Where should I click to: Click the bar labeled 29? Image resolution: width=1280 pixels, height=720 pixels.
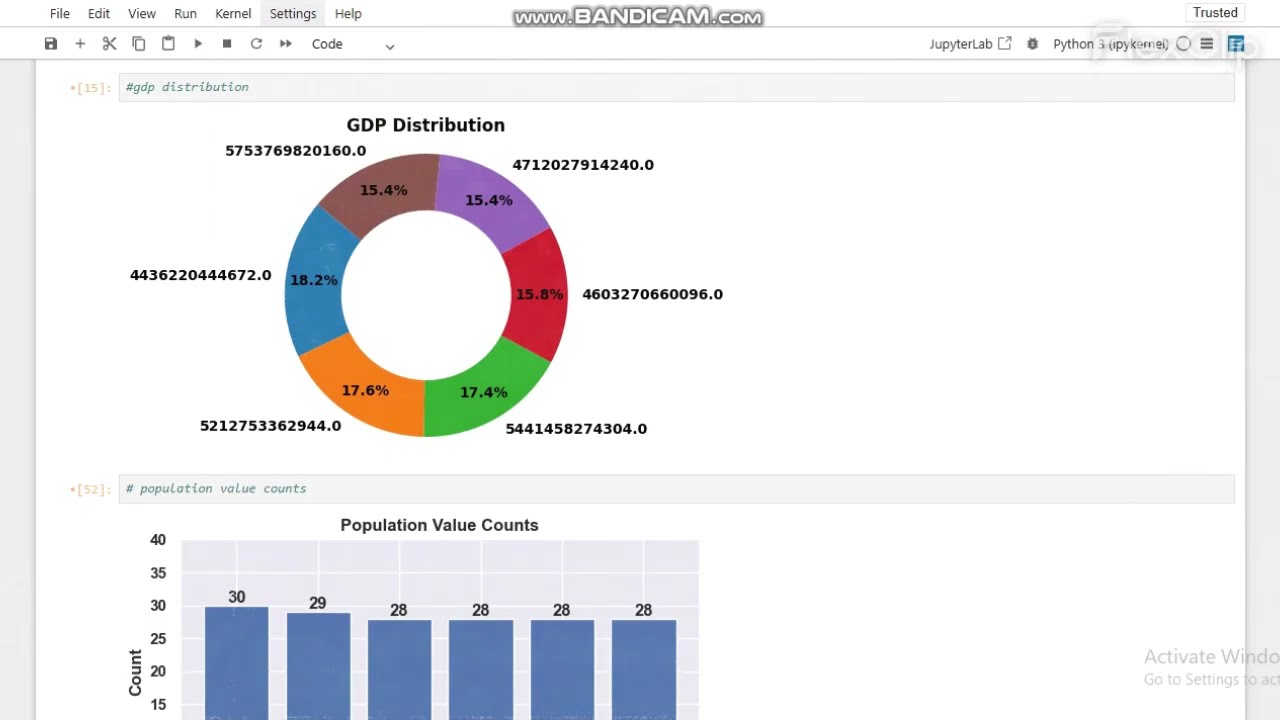click(318, 666)
